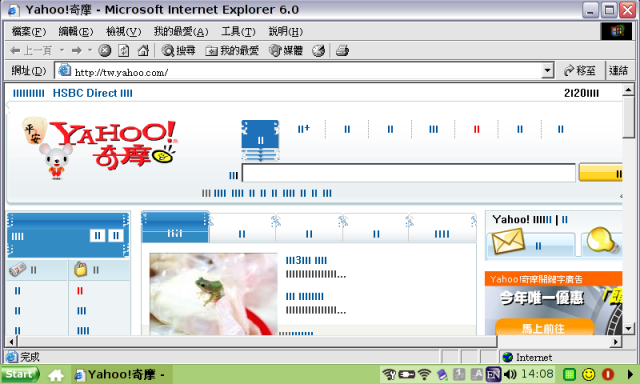Viewport: 640px width, 384px height.
Task: Click the newspaper icon in left panel
Action: coord(18,269)
